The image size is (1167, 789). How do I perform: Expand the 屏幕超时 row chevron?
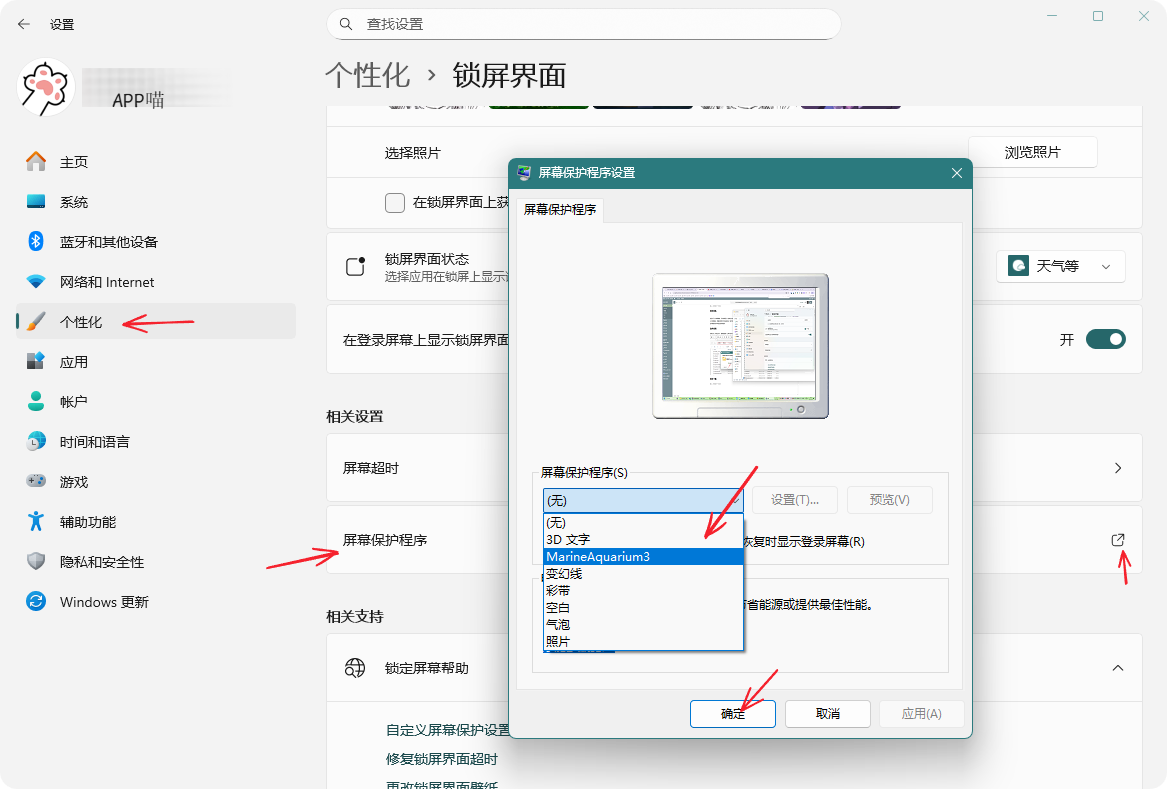click(1118, 468)
